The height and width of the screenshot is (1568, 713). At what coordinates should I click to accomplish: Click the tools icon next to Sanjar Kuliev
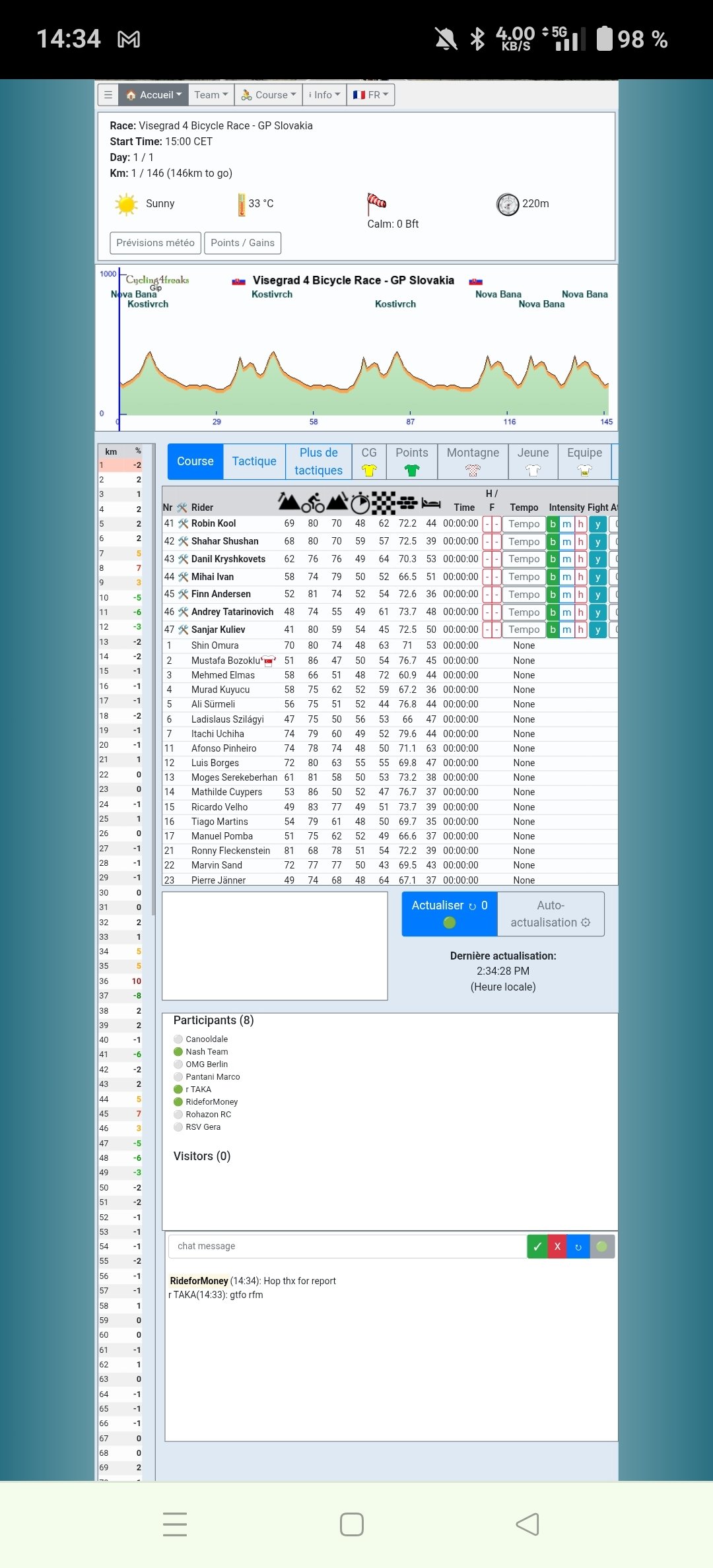pyautogui.click(x=183, y=630)
